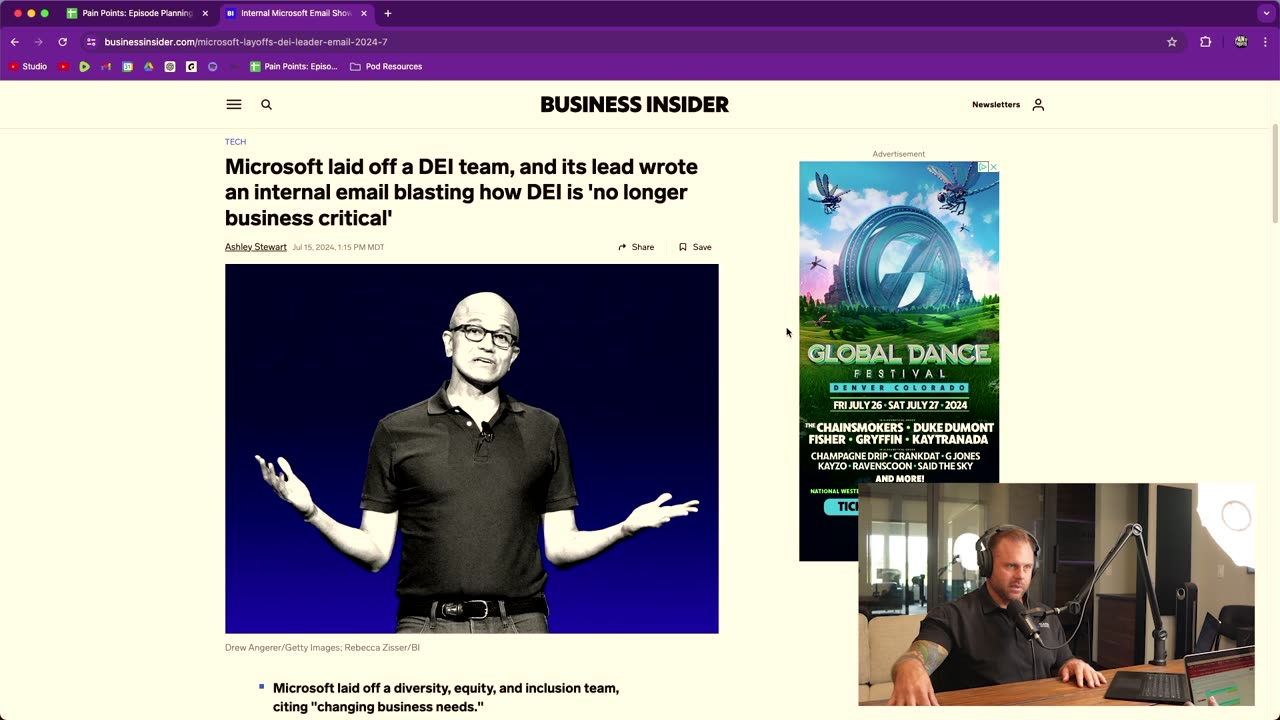Viewport: 1280px width, 720px height.
Task: Close the ad with the X icon
Action: click(x=993, y=167)
